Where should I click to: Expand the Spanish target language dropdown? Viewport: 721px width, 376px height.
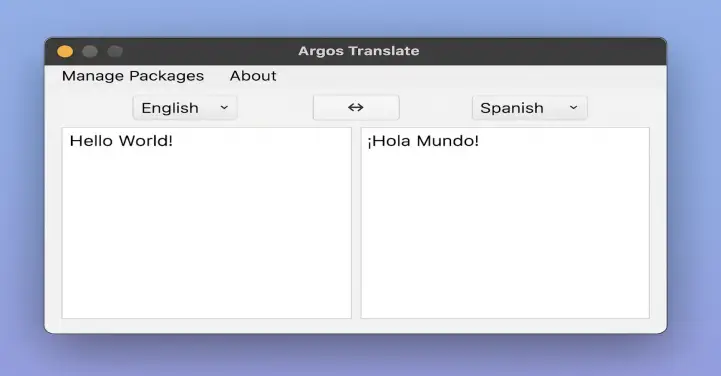click(530, 108)
